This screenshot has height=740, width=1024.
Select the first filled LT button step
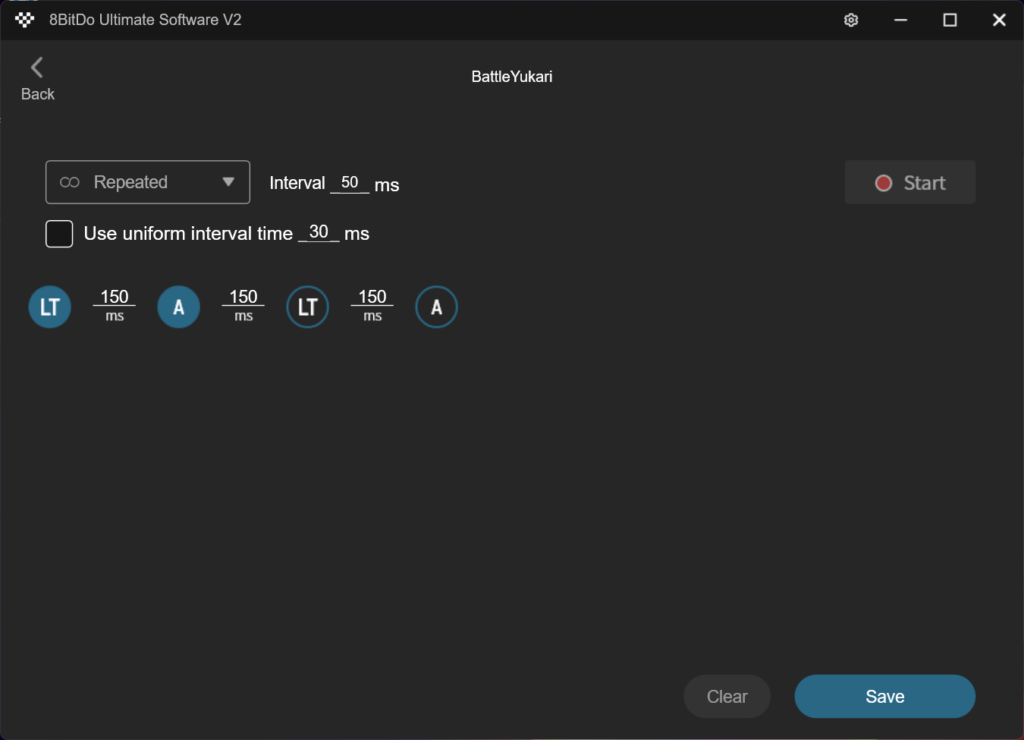point(50,307)
